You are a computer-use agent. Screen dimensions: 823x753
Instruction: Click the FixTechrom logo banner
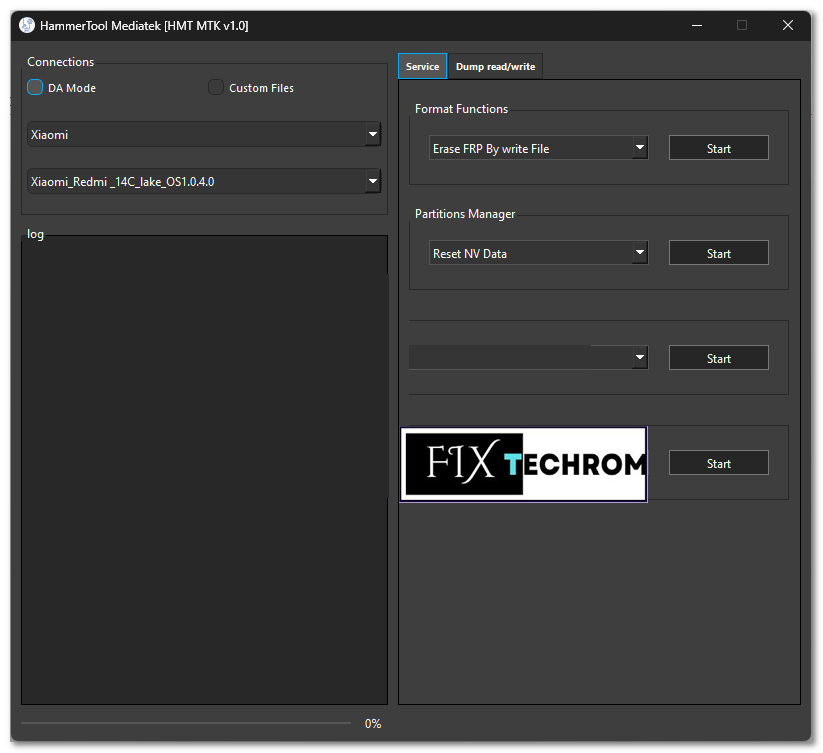point(524,464)
